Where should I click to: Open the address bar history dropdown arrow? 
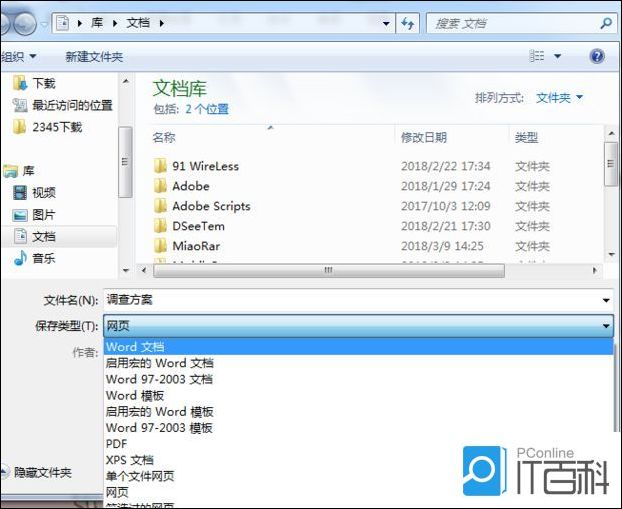pyautogui.click(x=386, y=24)
